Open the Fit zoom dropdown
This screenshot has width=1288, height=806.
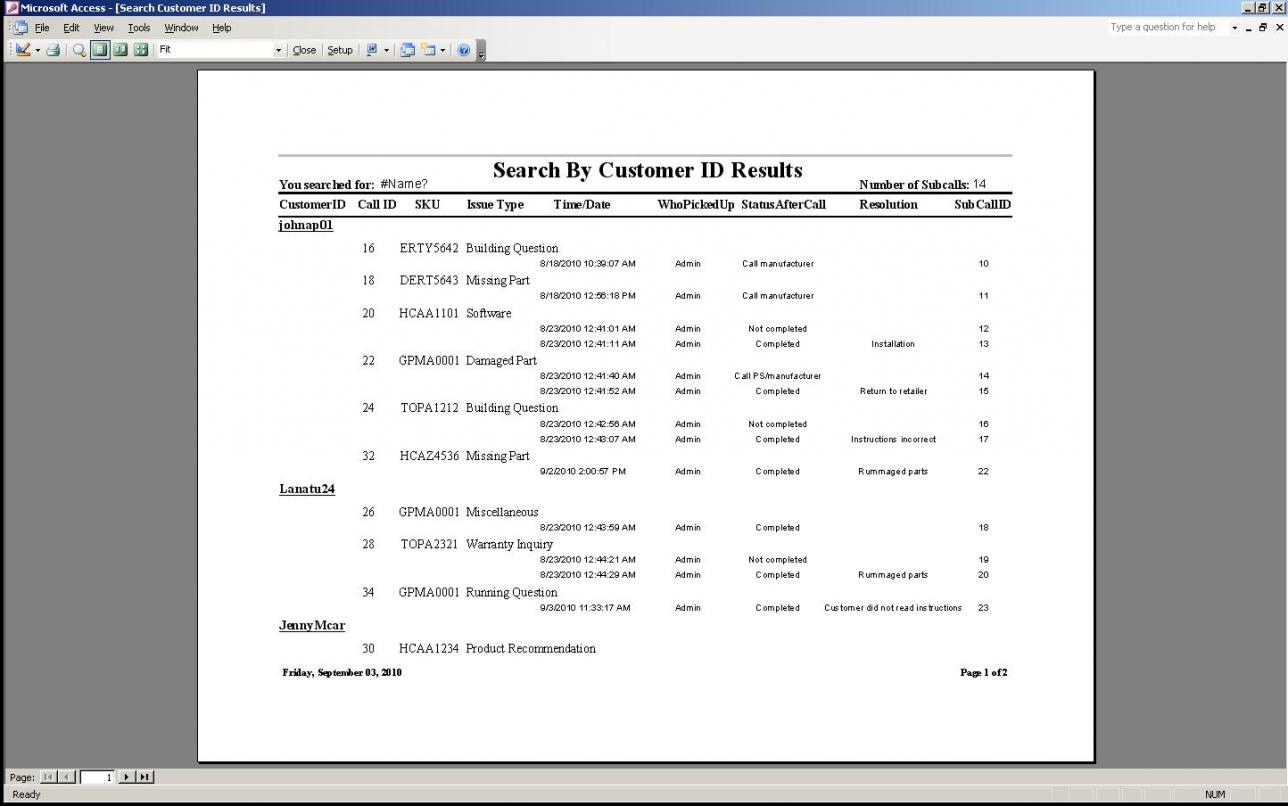point(279,49)
